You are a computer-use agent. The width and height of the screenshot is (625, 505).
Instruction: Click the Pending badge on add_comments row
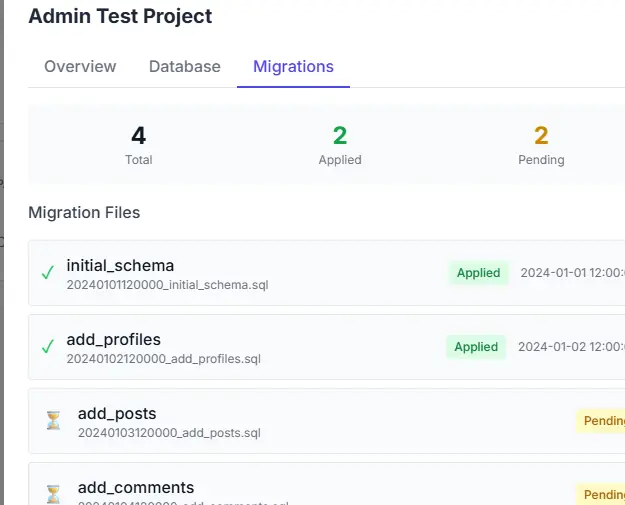click(601, 495)
